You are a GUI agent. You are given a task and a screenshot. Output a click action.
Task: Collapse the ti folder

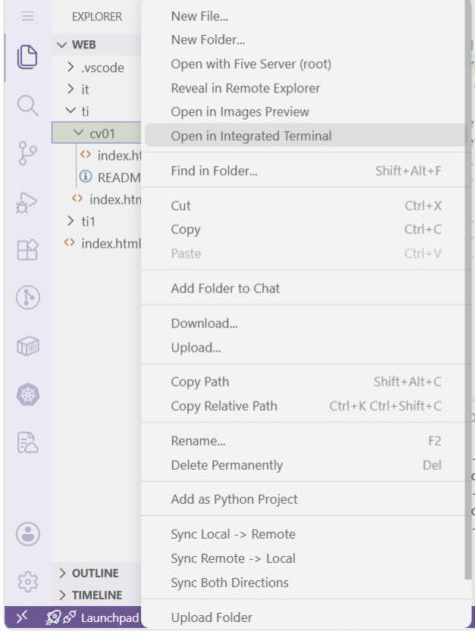click(71, 110)
